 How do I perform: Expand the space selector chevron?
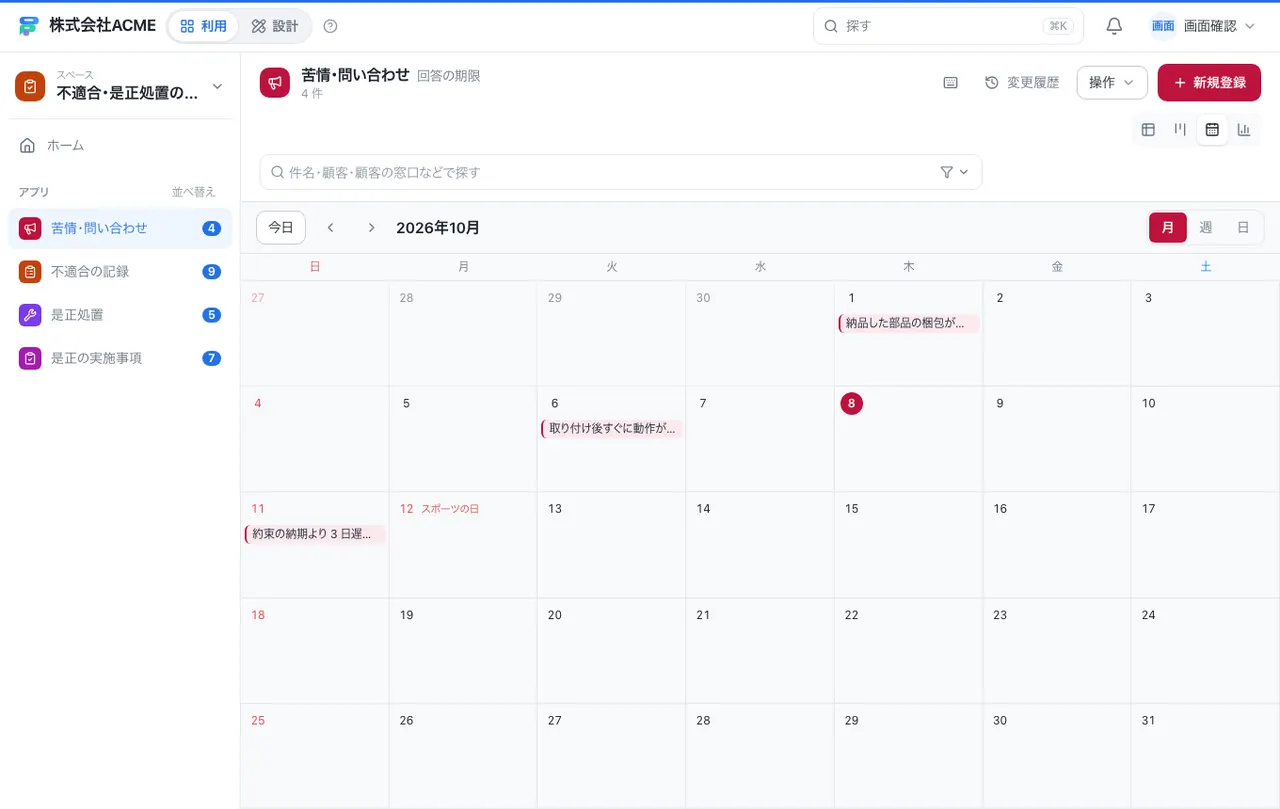point(217,86)
